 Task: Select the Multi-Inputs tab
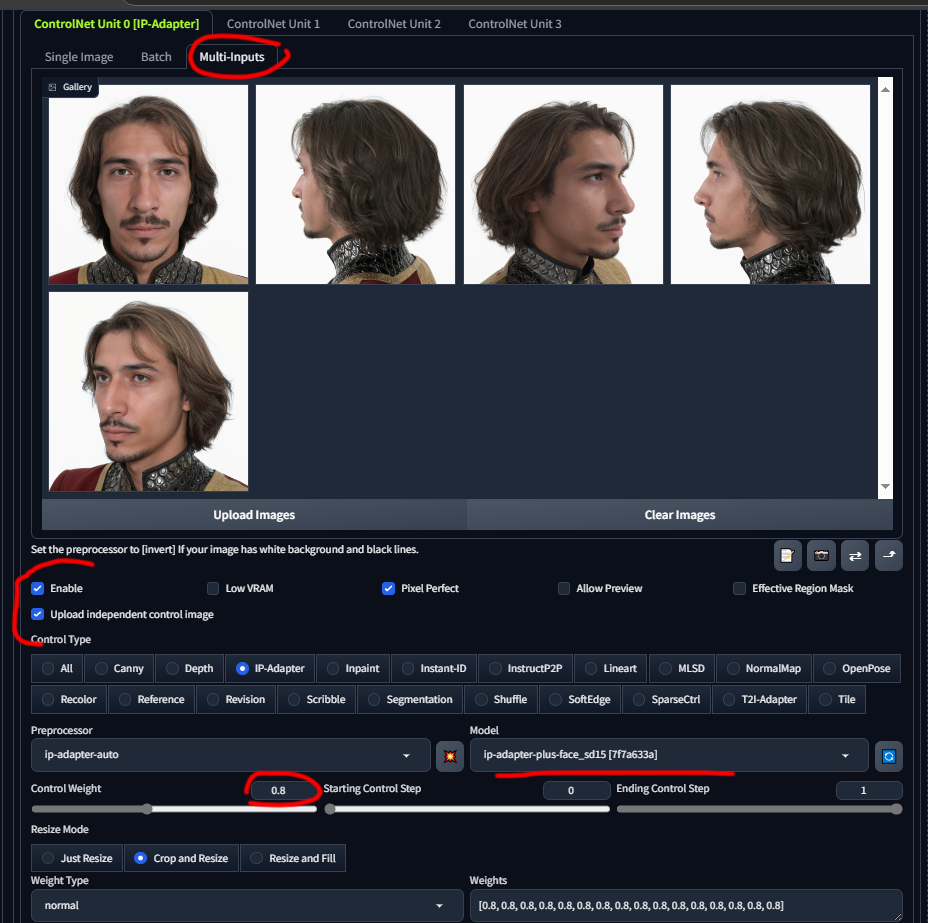tap(231, 57)
